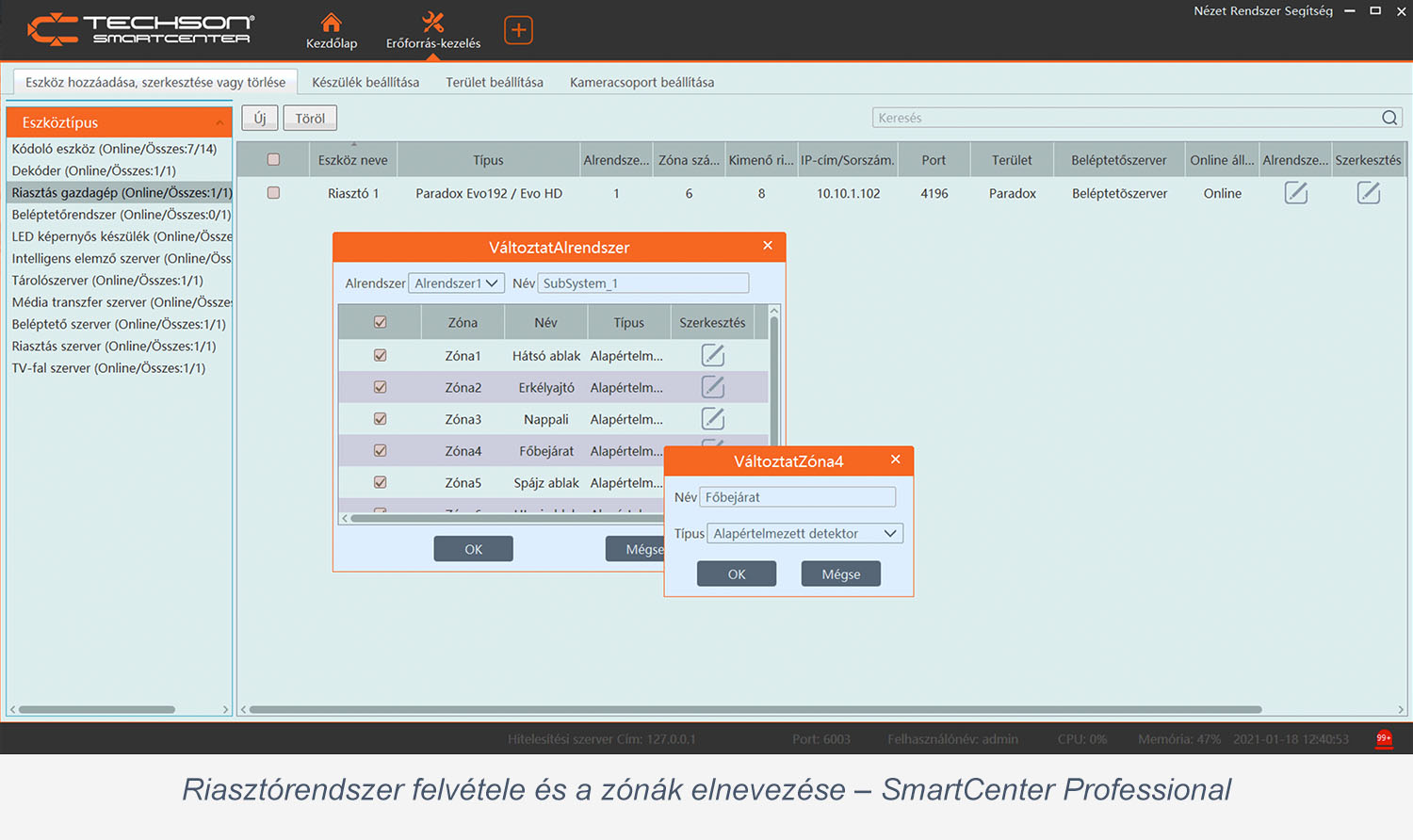Open Alrendszer edit icon for Riasztó 1
This screenshot has height=840, width=1413.
point(1296,193)
